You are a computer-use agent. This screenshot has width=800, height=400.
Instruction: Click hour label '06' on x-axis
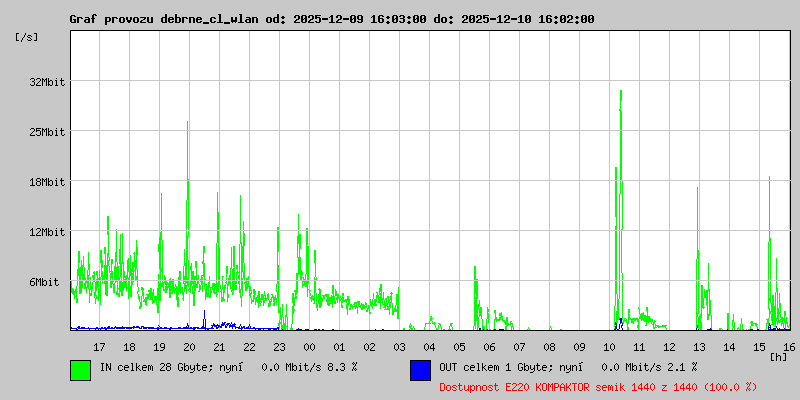[489, 347]
